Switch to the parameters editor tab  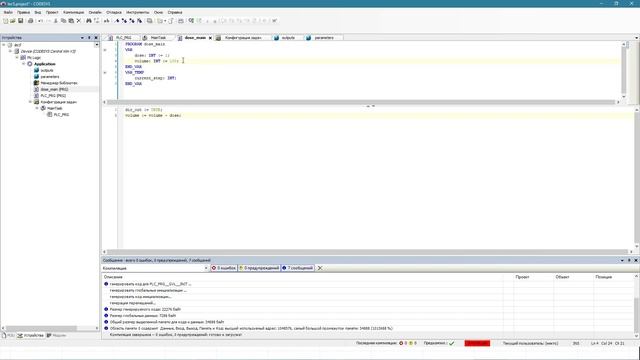click(x=324, y=38)
